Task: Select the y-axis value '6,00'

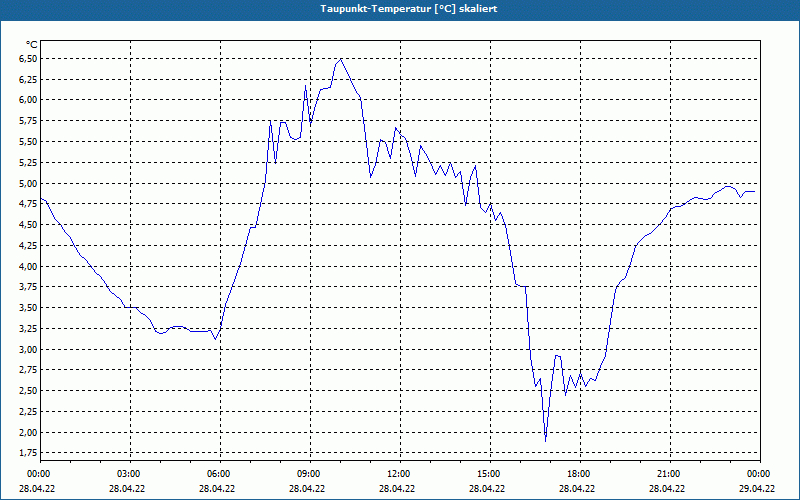Action: 28,100
